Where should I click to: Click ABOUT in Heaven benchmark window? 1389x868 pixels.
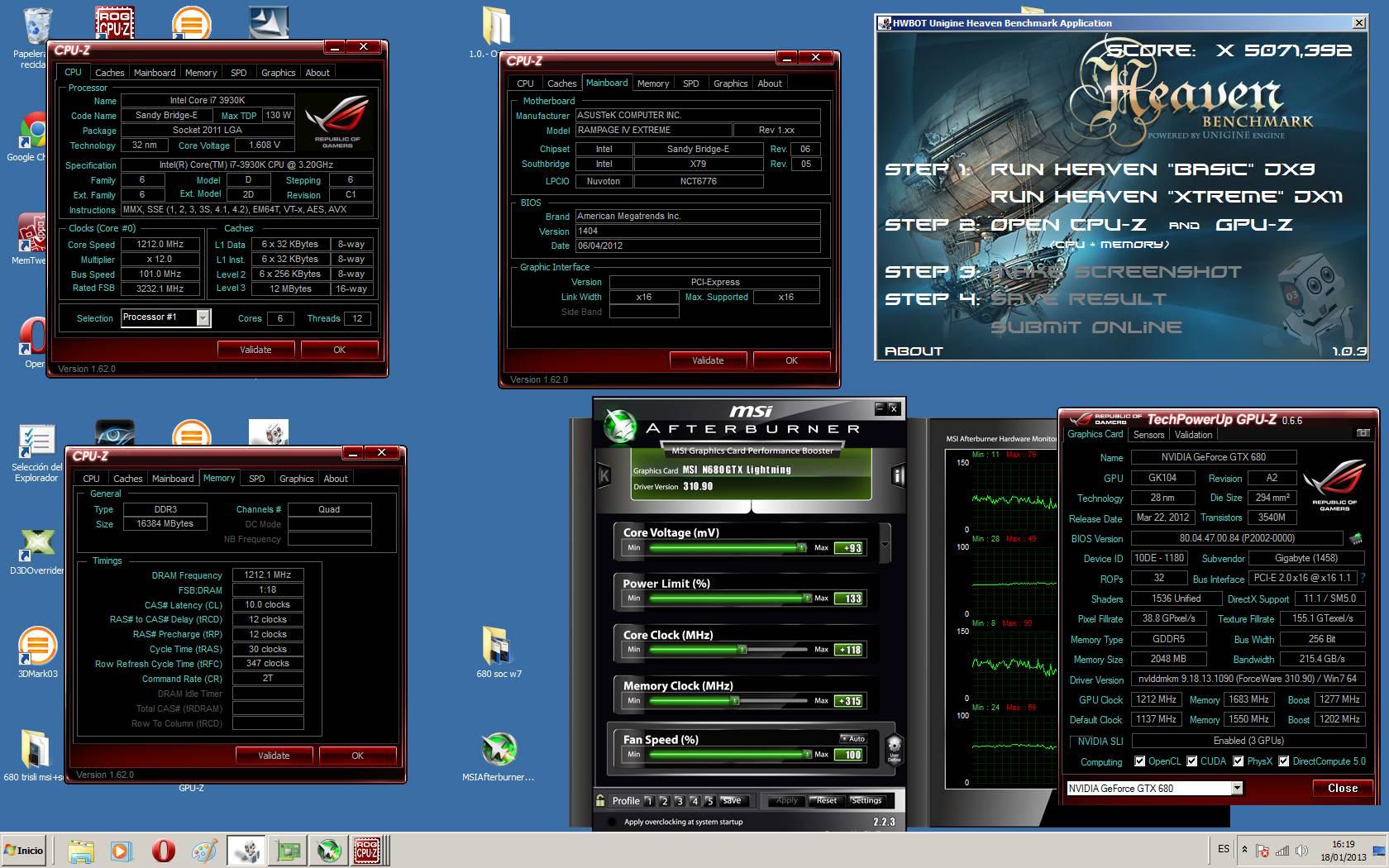914,351
